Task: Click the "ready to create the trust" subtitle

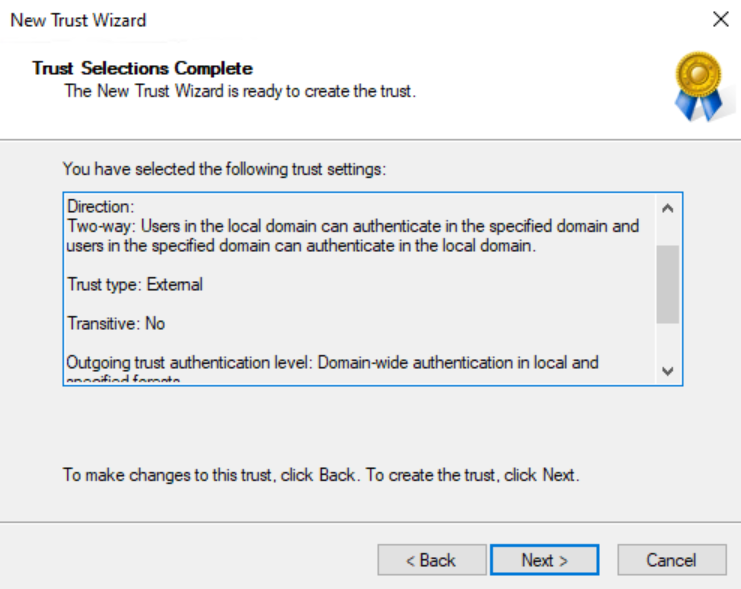Action: (x=240, y=92)
